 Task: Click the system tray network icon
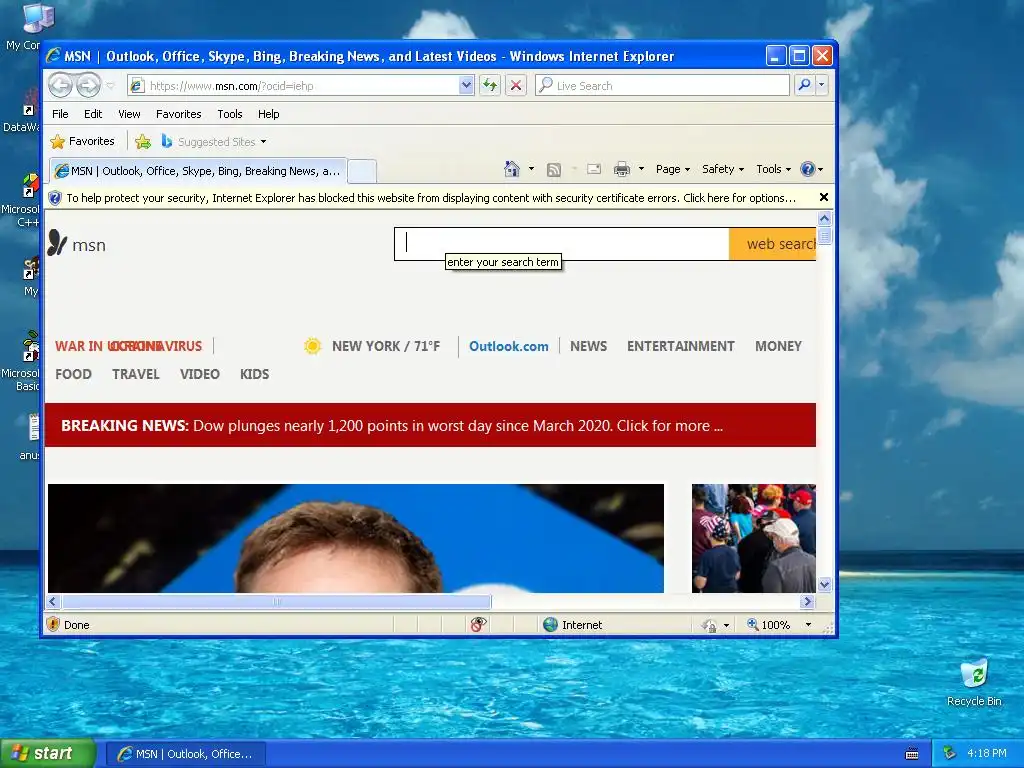950,753
